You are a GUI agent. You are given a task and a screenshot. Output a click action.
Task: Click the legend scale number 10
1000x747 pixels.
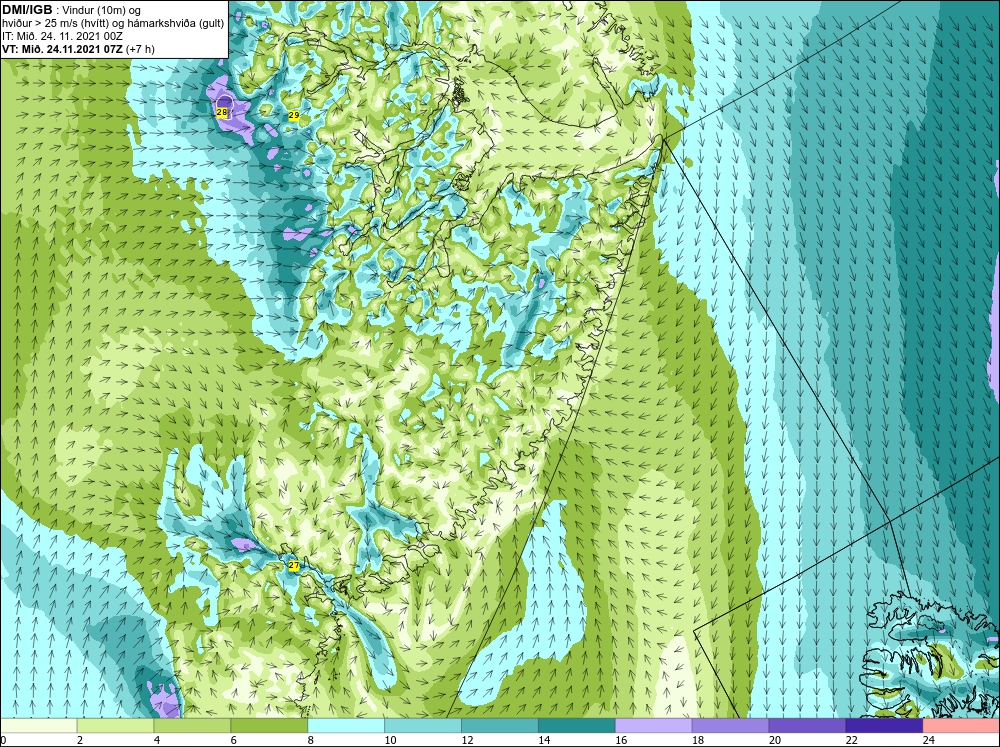click(390, 740)
